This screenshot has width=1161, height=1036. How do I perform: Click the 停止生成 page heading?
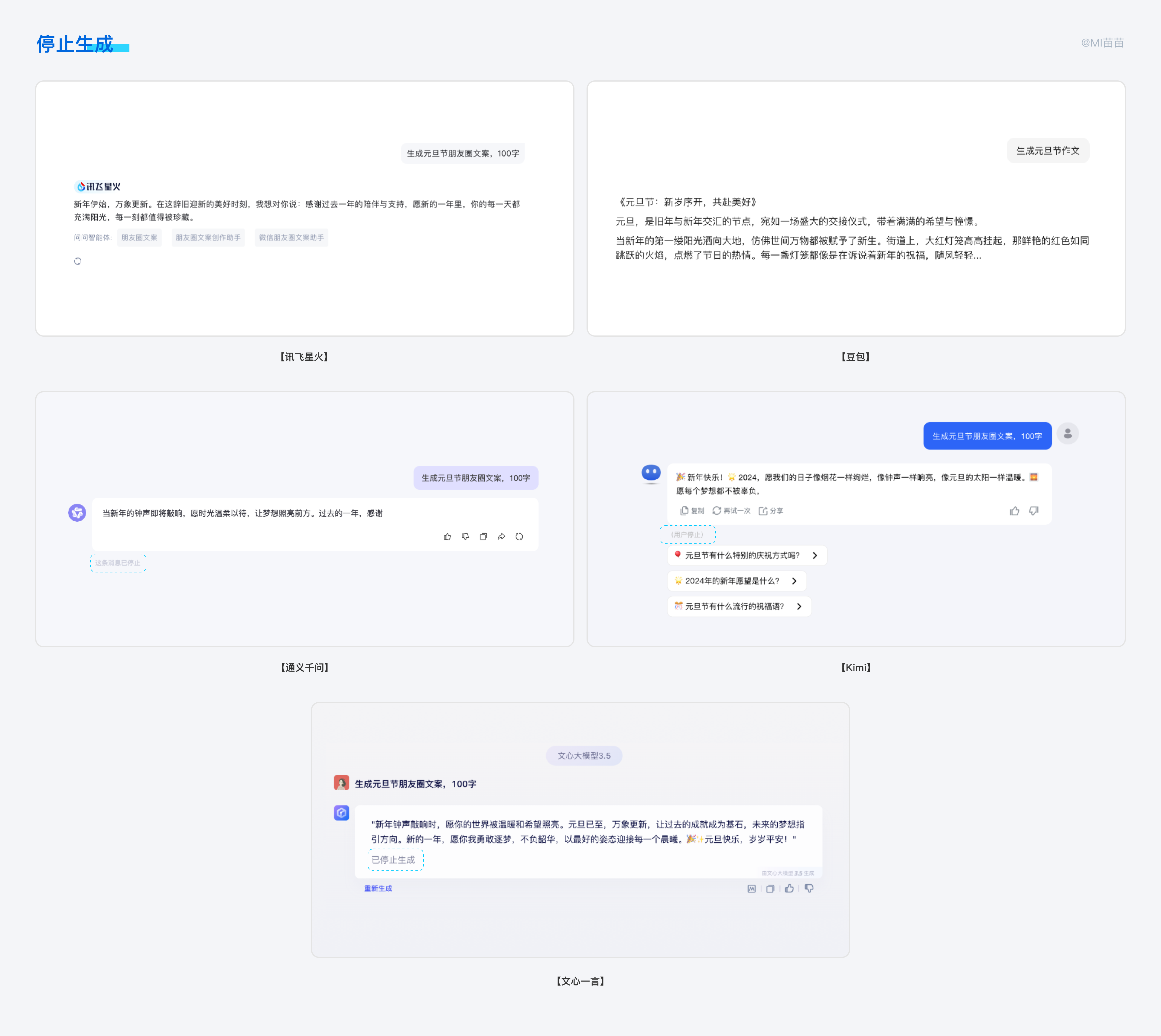[75, 44]
